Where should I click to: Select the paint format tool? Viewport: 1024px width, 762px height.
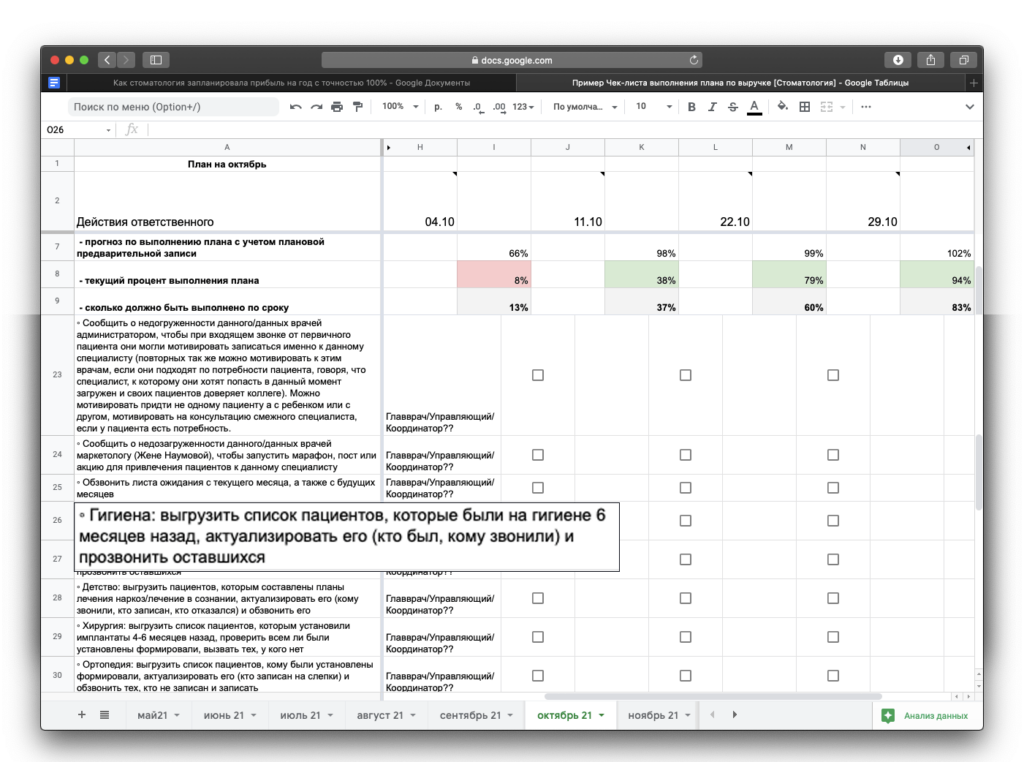[357, 107]
